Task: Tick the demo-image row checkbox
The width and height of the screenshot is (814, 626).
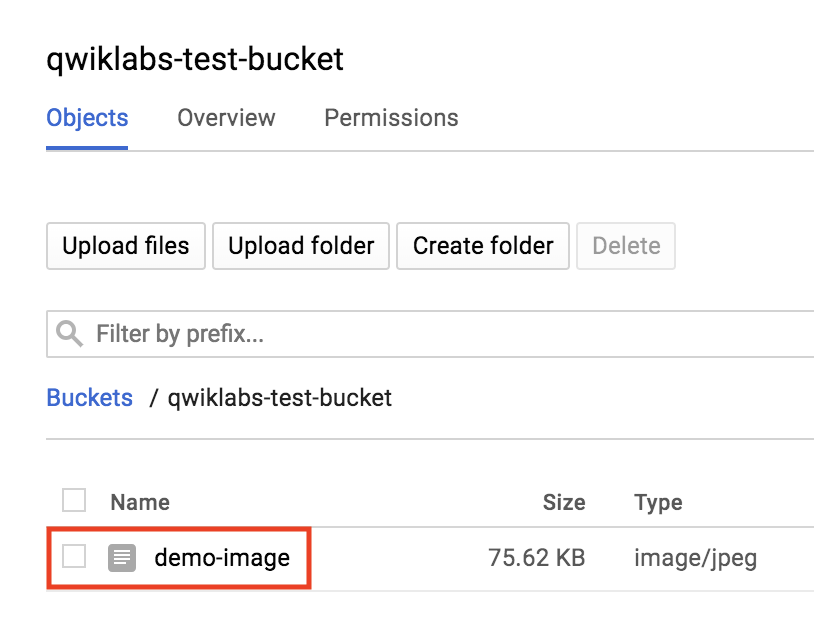Action: tap(74, 557)
